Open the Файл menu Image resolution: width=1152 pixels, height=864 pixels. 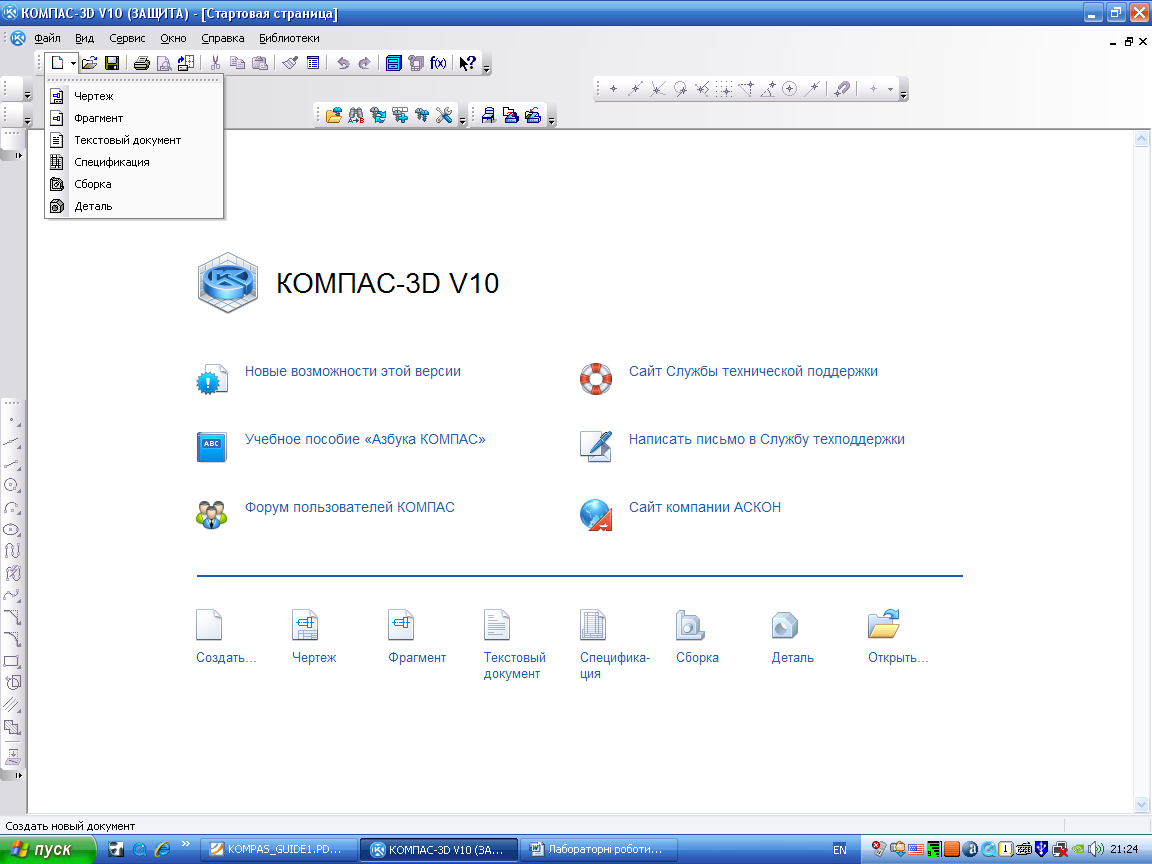tap(48, 38)
